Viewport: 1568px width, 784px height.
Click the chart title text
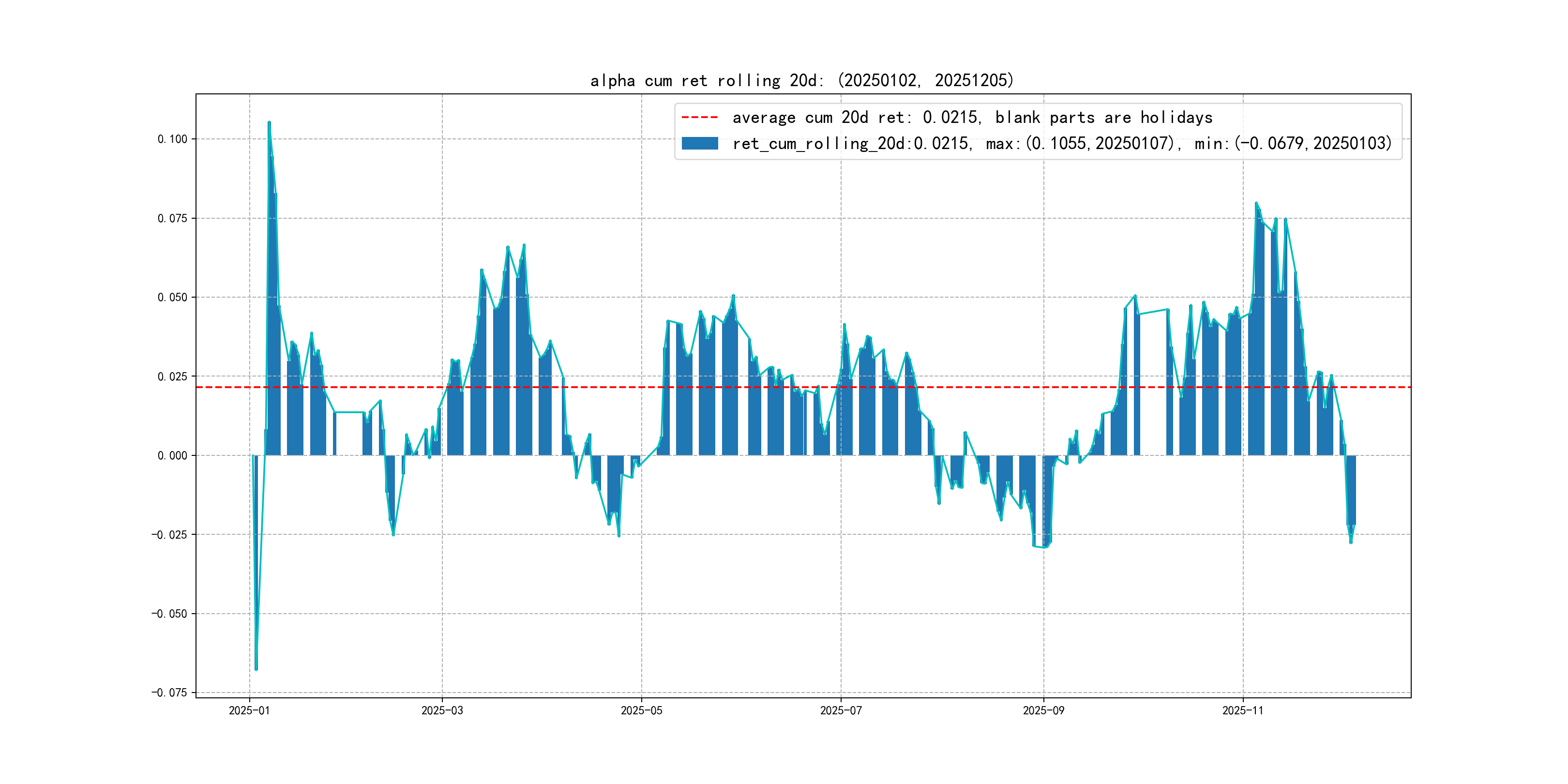click(x=801, y=80)
